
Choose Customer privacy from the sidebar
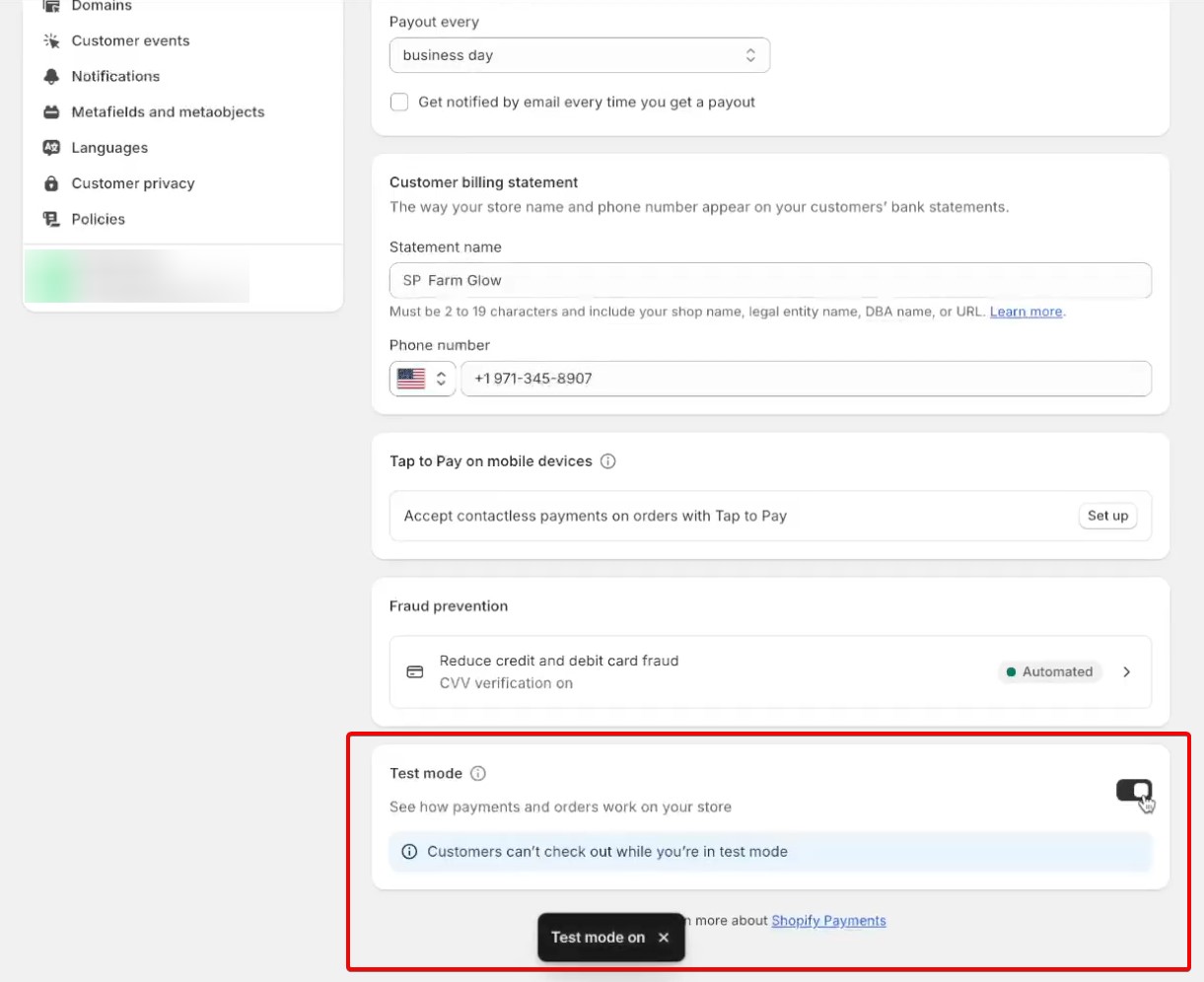[x=132, y=182]
